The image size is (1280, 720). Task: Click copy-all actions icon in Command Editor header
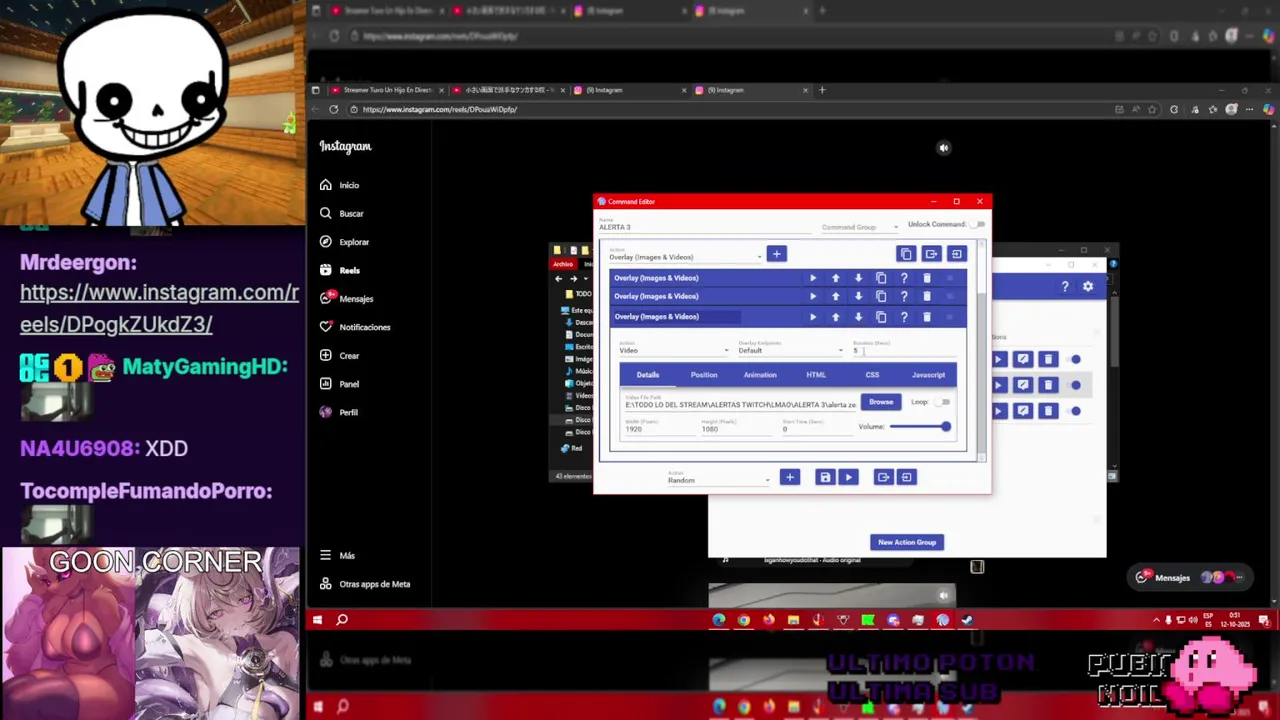tap(906, 254)
